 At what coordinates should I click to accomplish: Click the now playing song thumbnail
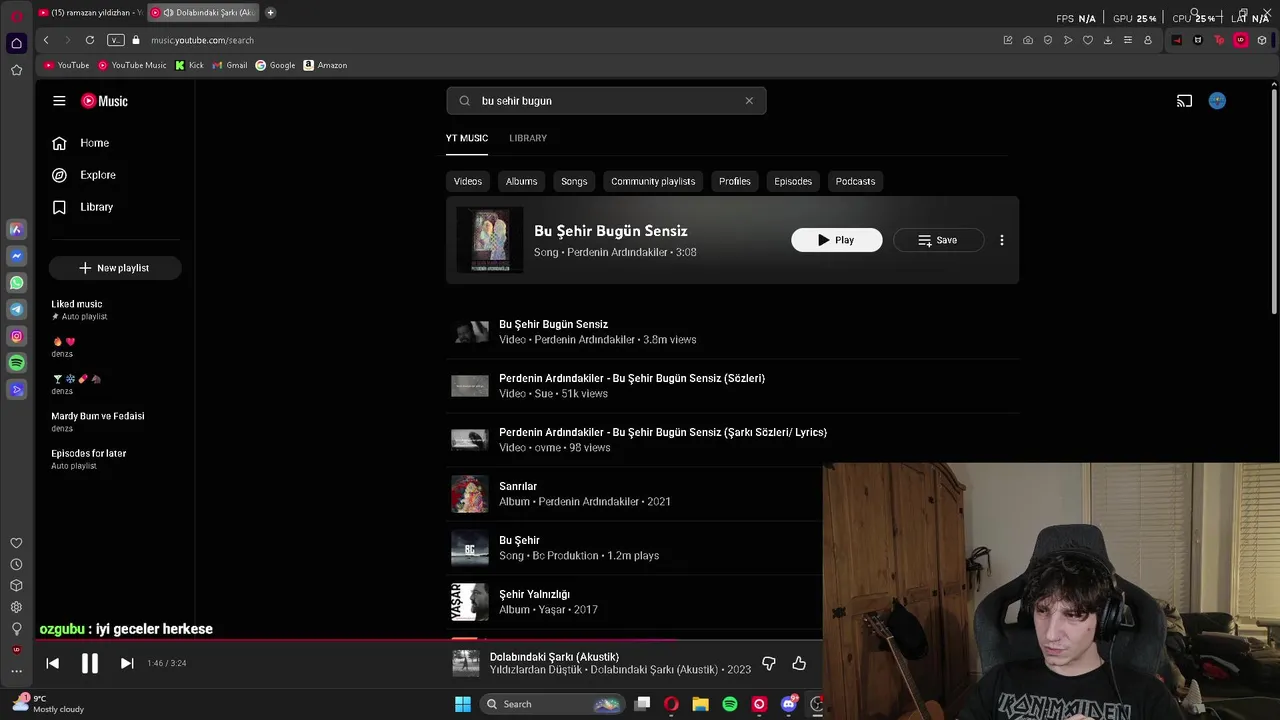pyautogui.click(x=466, y=663)
